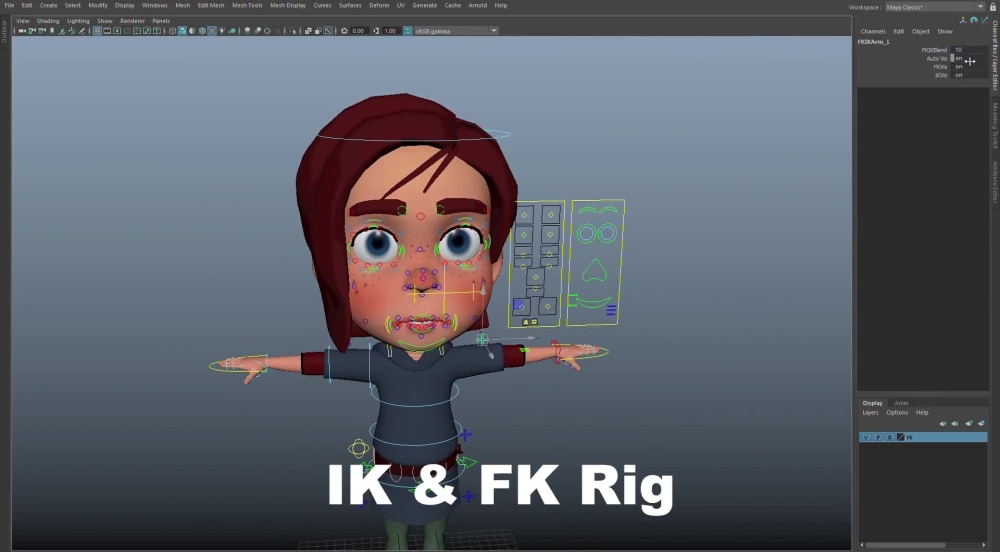Open the Arnold menu
Viewport: 1000px width, 552px height.
(x=478, y=5)
